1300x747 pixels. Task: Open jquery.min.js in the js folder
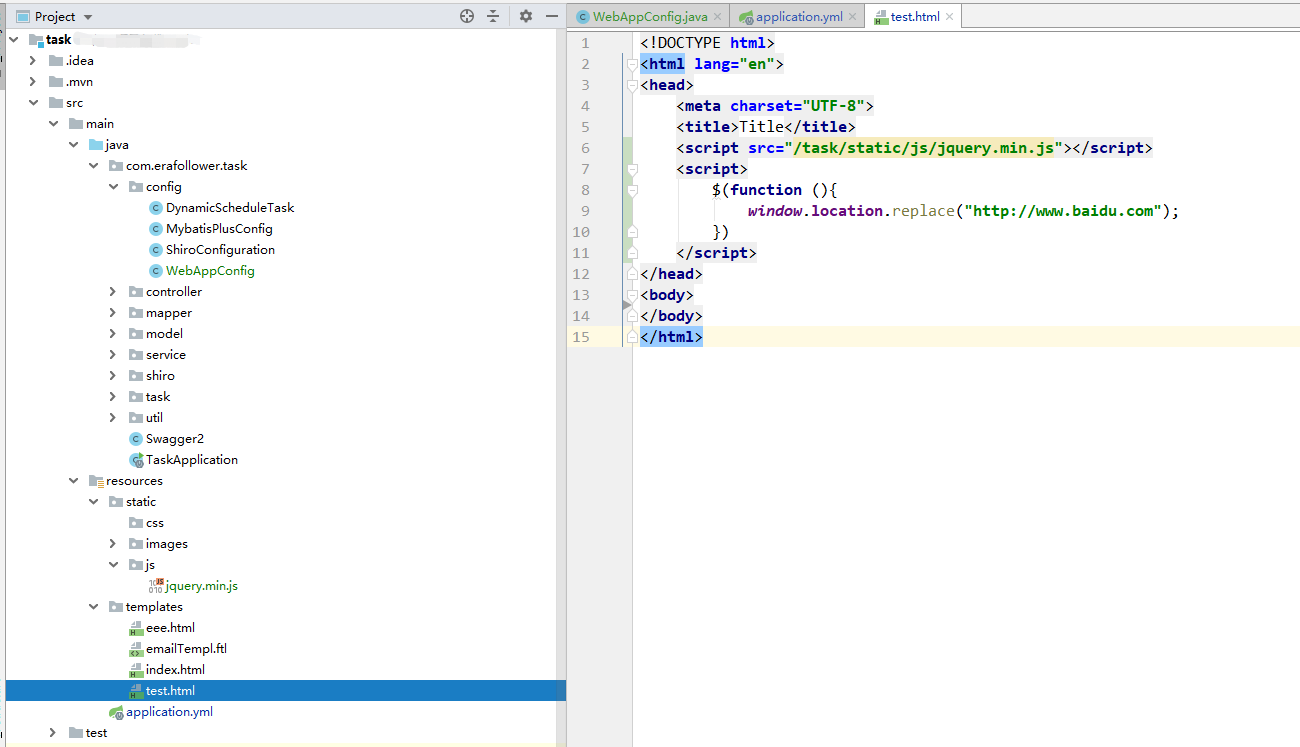point(201,586)
